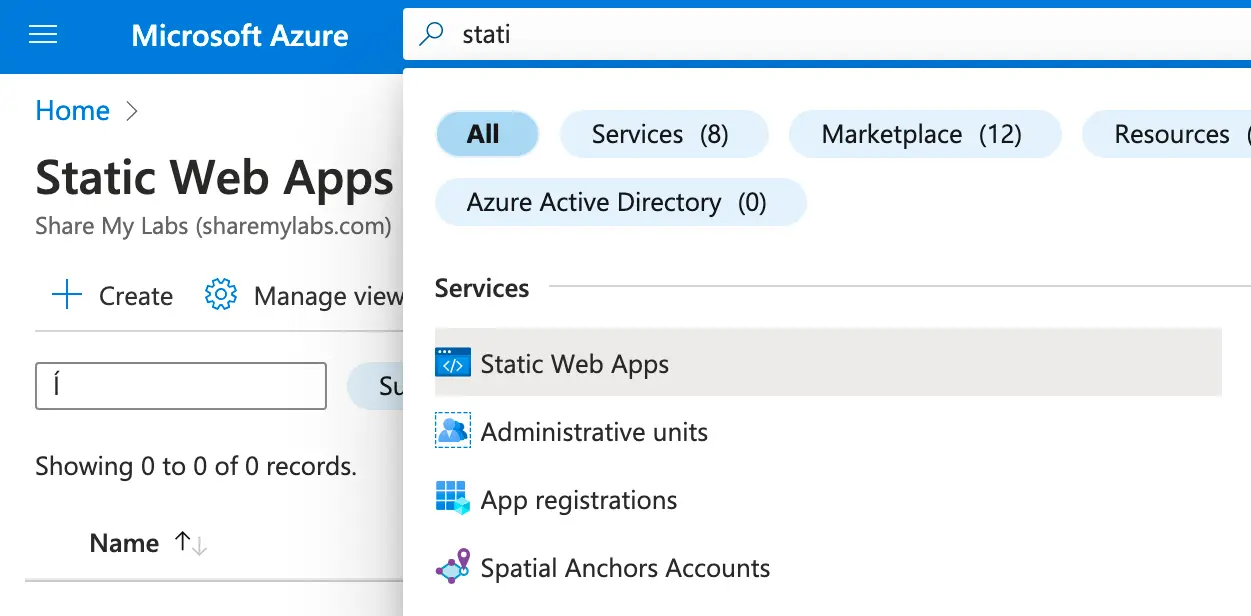Click the plus icon beside Create

coord(66,296)
